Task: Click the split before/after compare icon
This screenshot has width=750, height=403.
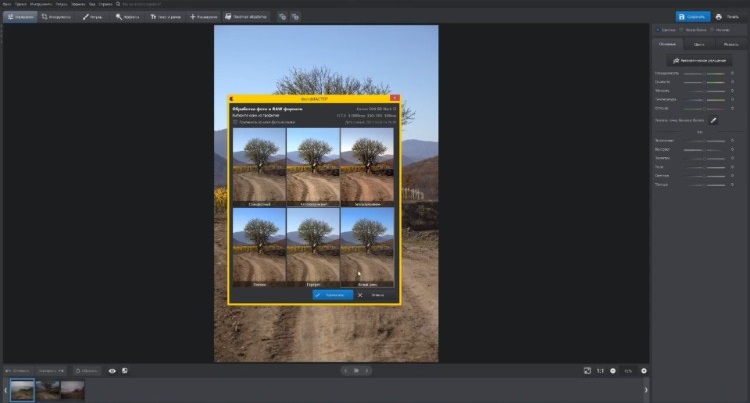Action: coord(124,370)
